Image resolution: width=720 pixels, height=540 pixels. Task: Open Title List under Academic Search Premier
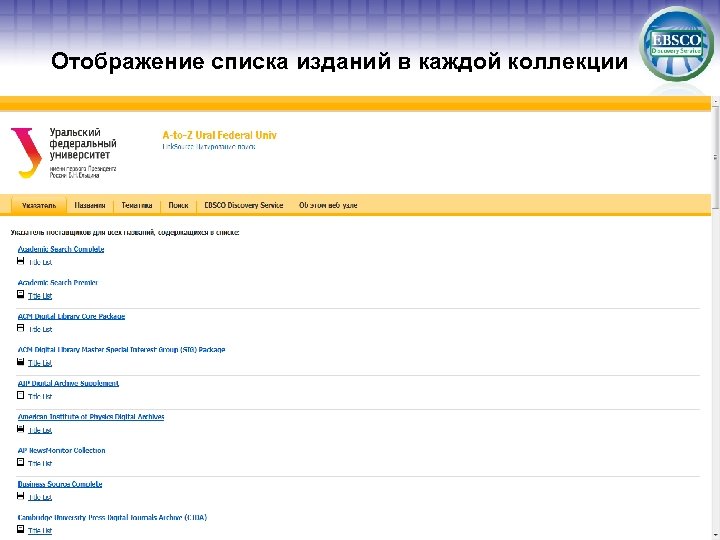(x=40, y=296)
